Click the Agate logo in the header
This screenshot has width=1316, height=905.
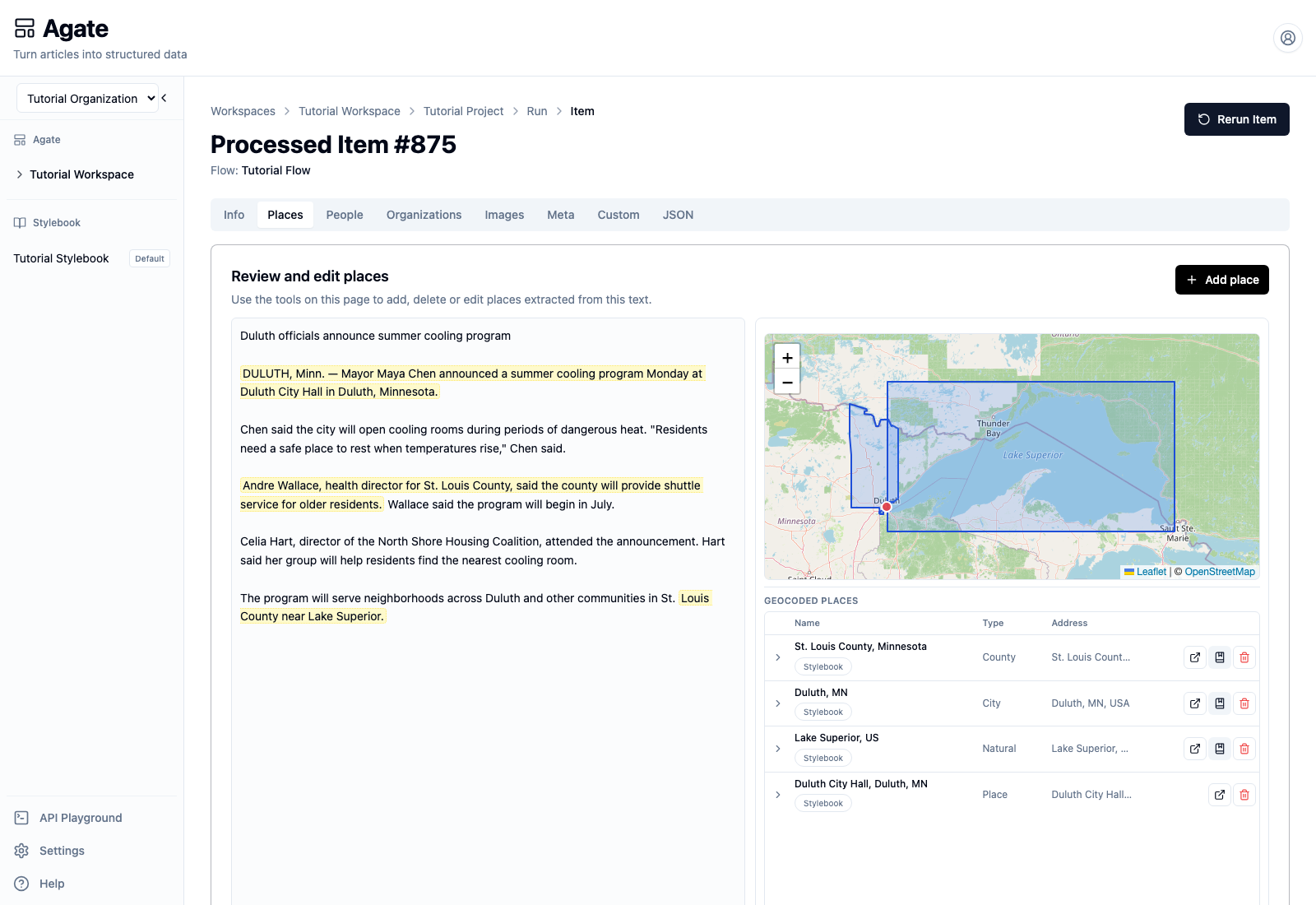62,29
